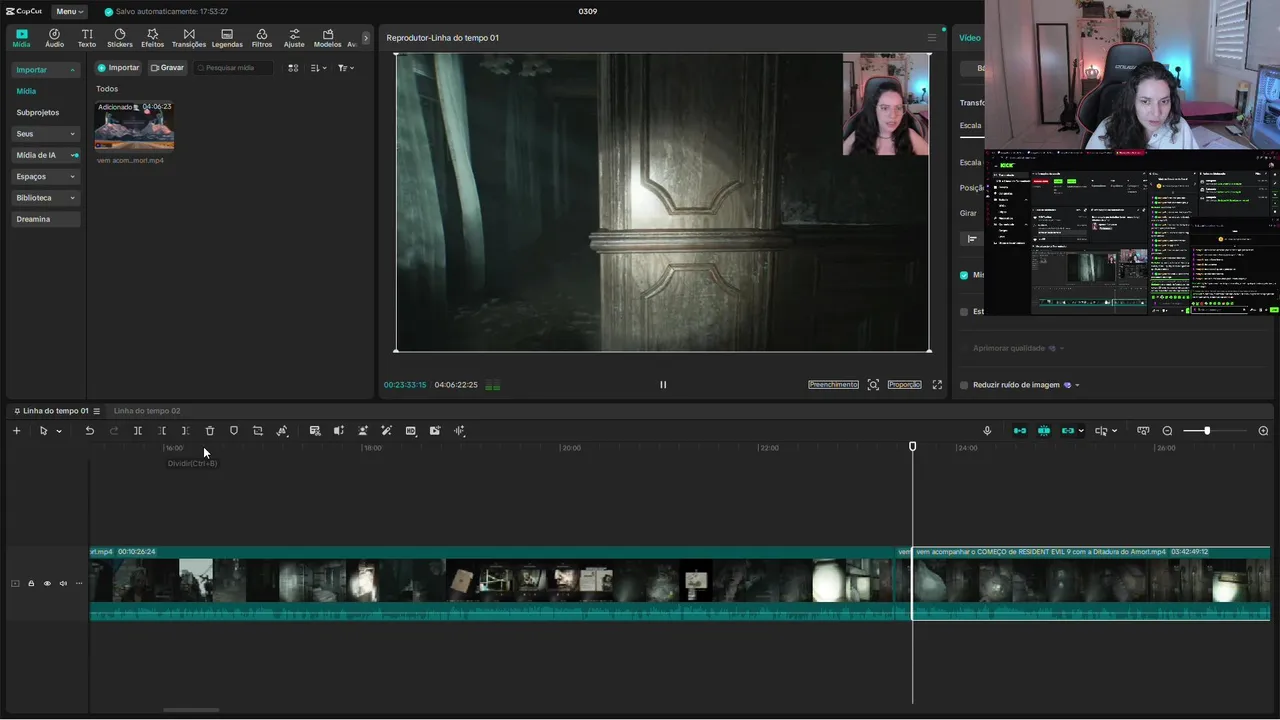Expand the Seus section

click(45, 134)
